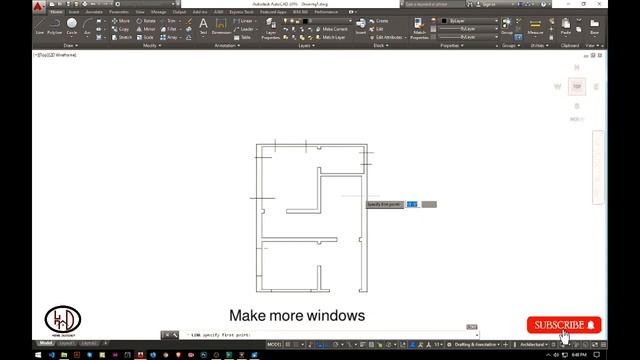Viewport: 640px width, 360px height.
Task: Click the Group tool
Action: pos(507,26)
